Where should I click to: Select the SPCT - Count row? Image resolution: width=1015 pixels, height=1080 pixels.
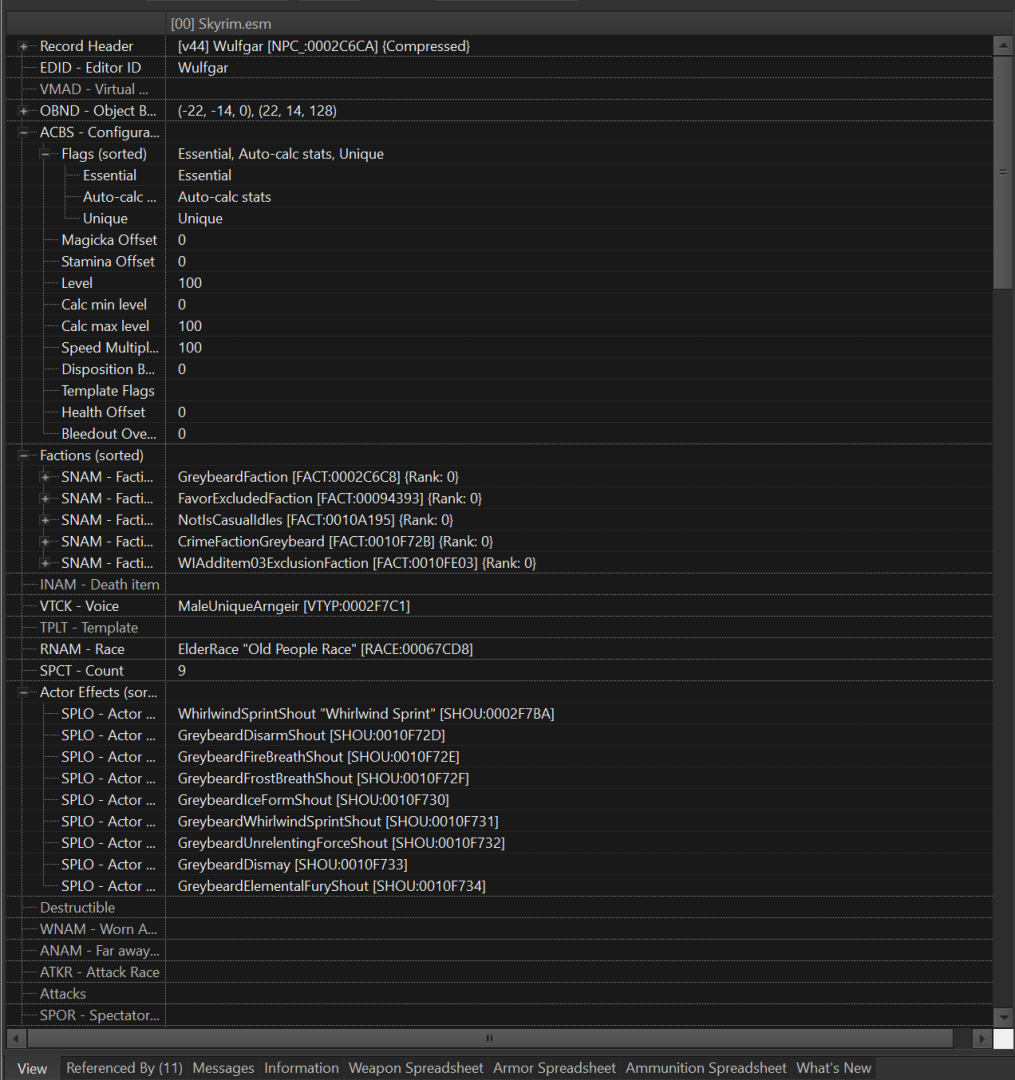pyautogui.click(x=499, y=671)
